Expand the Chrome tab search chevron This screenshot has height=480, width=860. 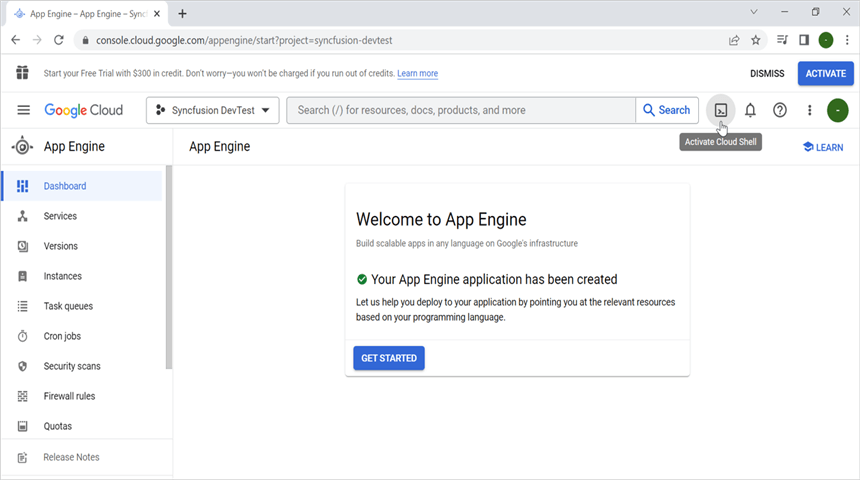point(753,13)
